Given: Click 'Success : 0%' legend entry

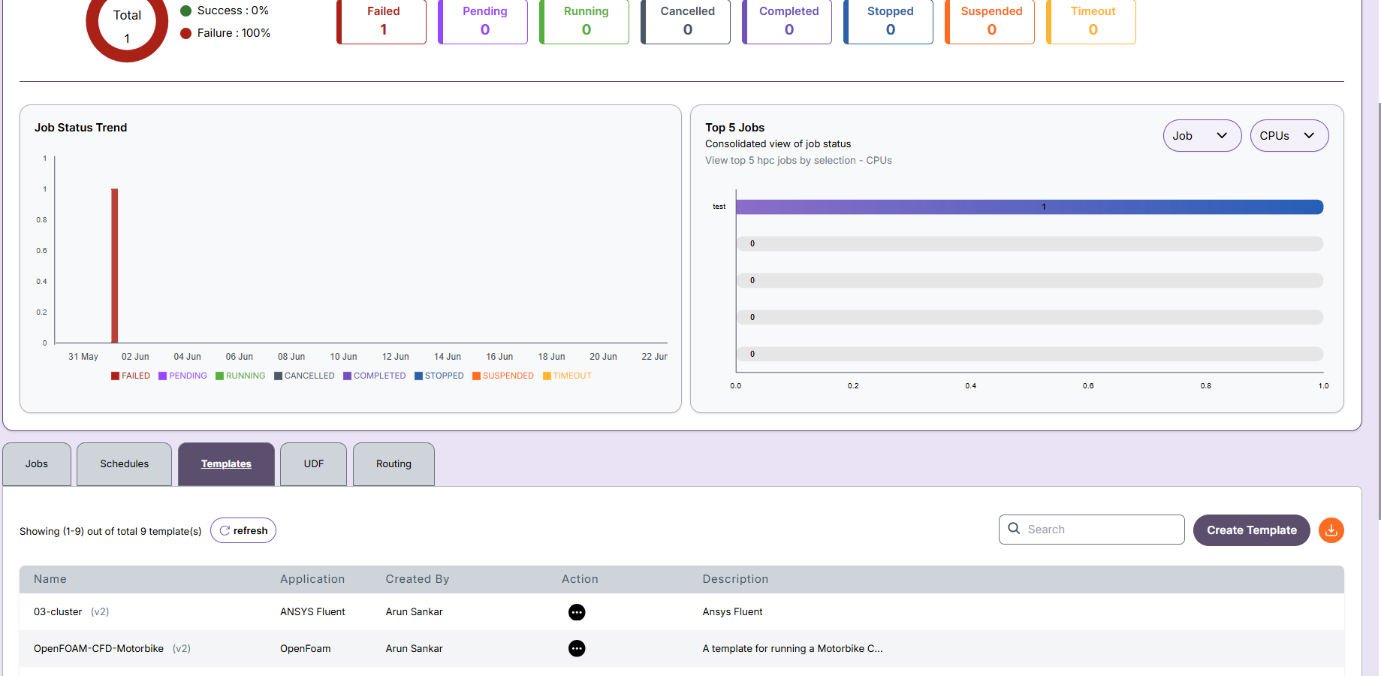Looking at the screenshot, I should point(225,11).
